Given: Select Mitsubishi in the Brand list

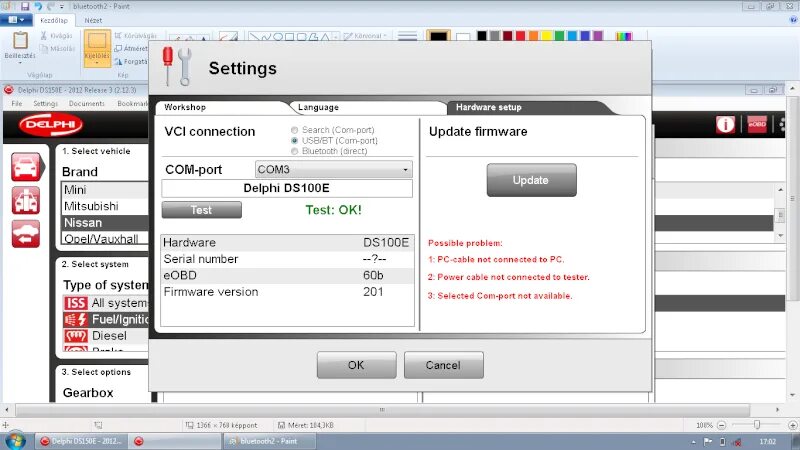Looking at the screenshot, I should 105,206.
